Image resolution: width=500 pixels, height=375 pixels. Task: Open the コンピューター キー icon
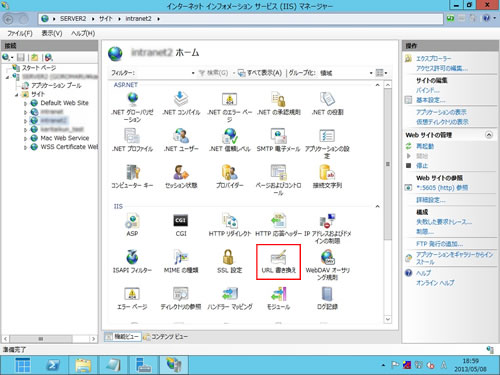[x=132, y=177]
